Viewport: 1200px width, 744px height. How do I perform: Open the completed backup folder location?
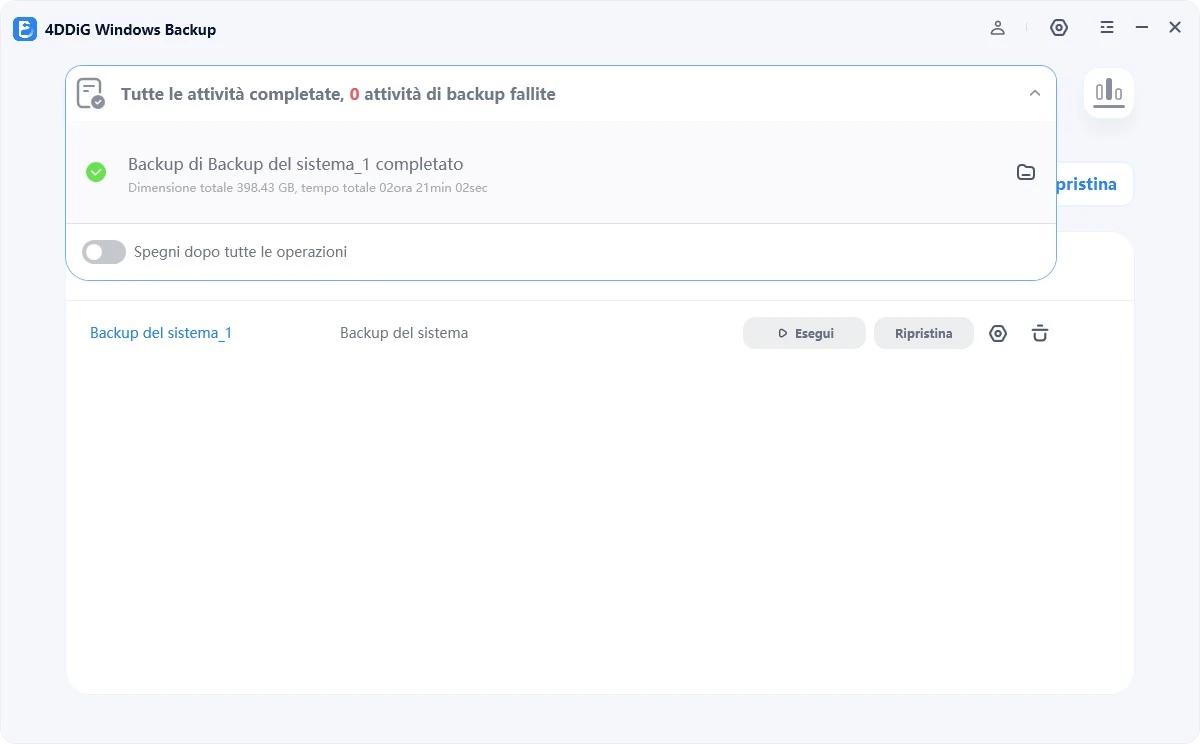(1025, 171)
